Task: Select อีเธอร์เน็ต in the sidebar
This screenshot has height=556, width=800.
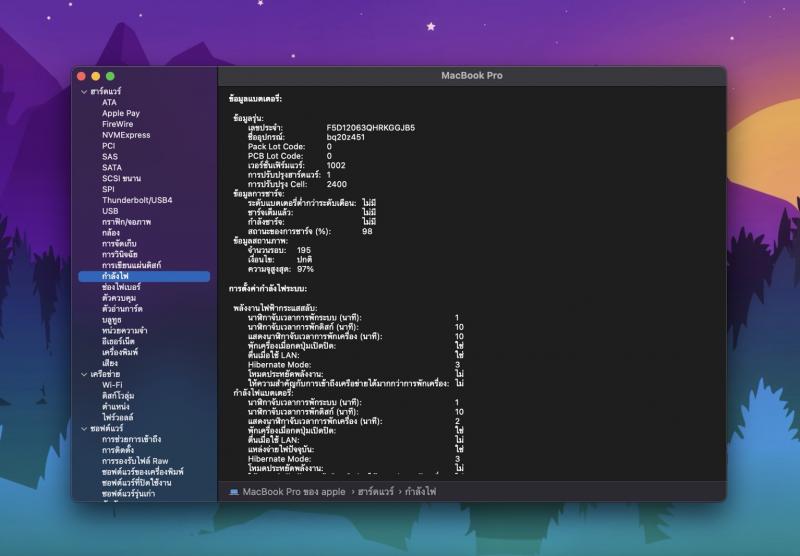Action: click(x=118, y=341)
